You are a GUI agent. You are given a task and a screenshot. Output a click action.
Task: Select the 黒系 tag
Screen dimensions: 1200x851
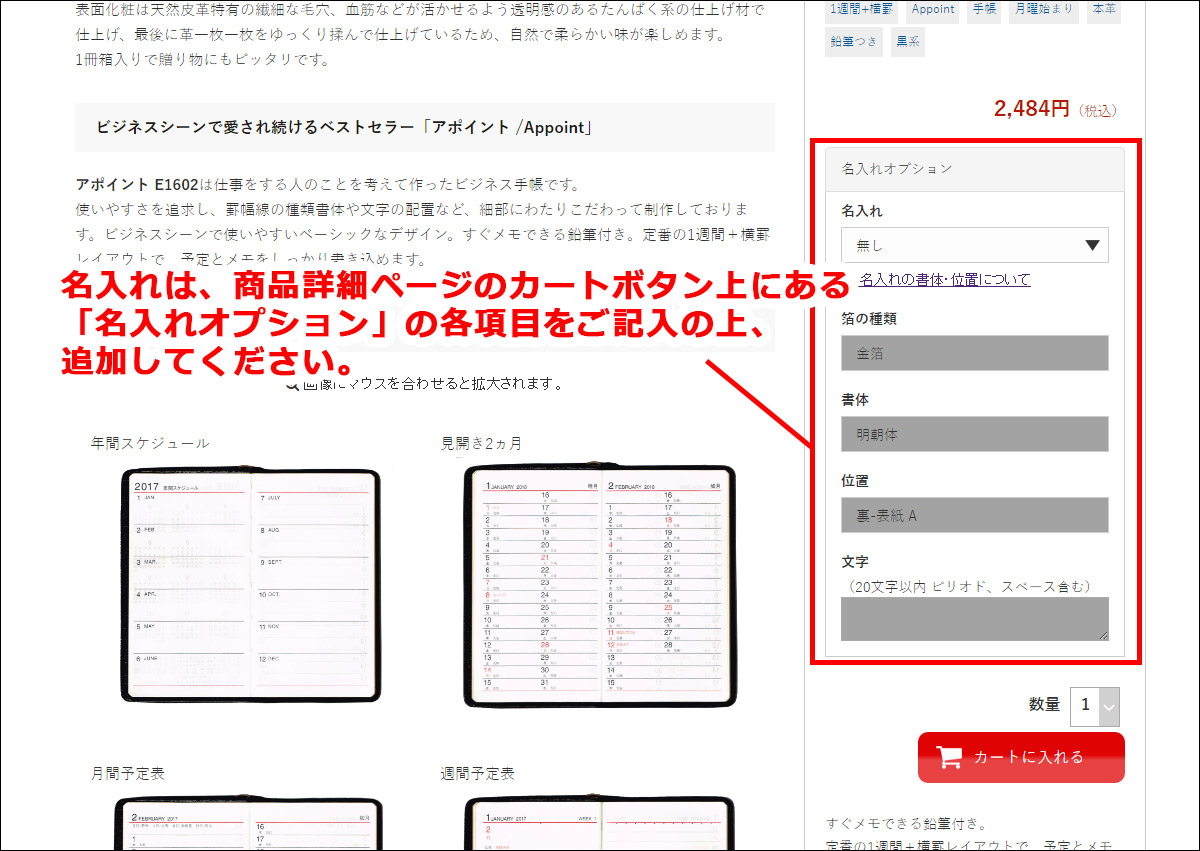point(909,42)
